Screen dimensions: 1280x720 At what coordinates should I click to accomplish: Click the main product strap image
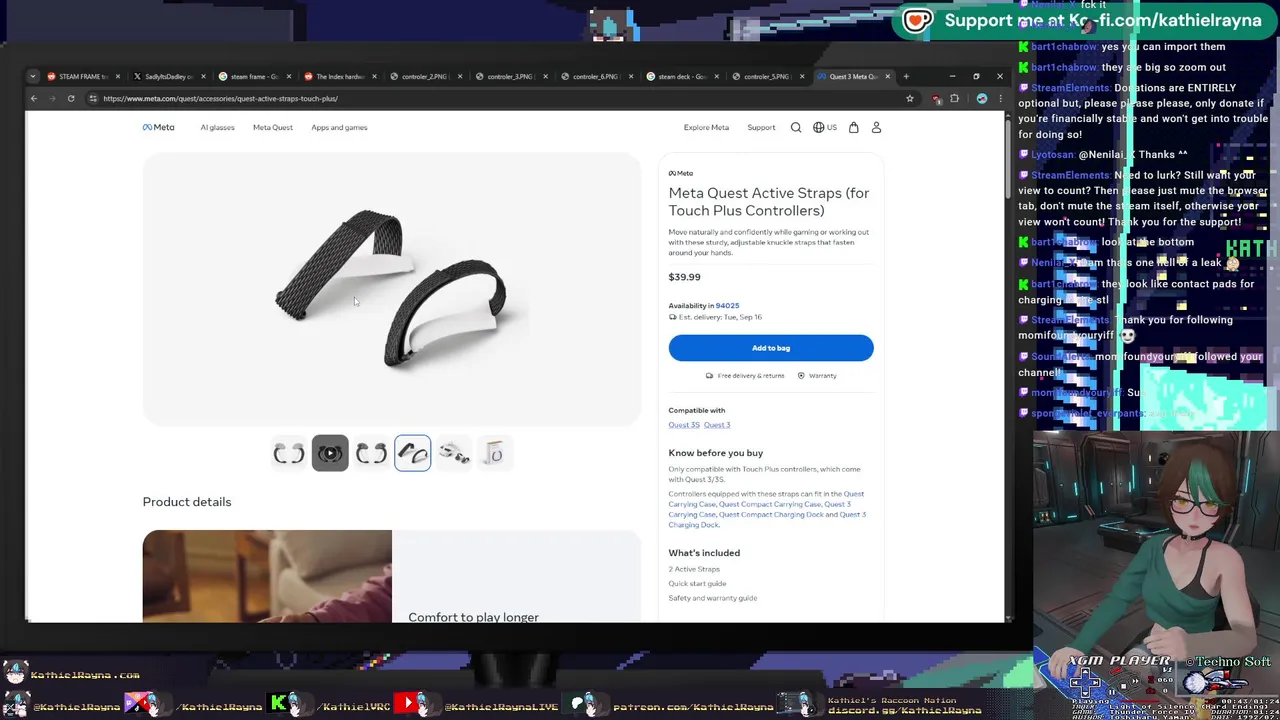click(392, 289)
